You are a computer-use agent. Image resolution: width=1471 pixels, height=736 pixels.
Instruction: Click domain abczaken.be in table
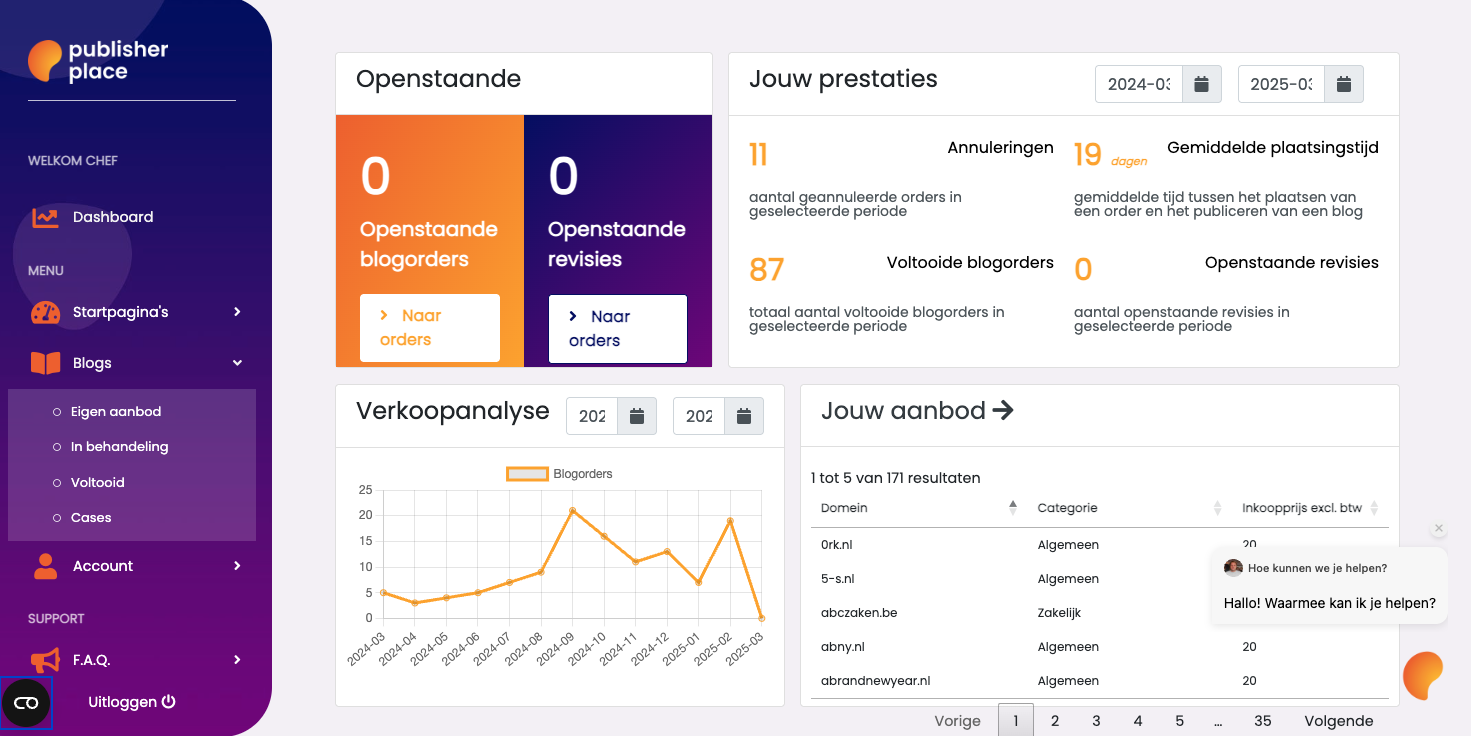859,613
